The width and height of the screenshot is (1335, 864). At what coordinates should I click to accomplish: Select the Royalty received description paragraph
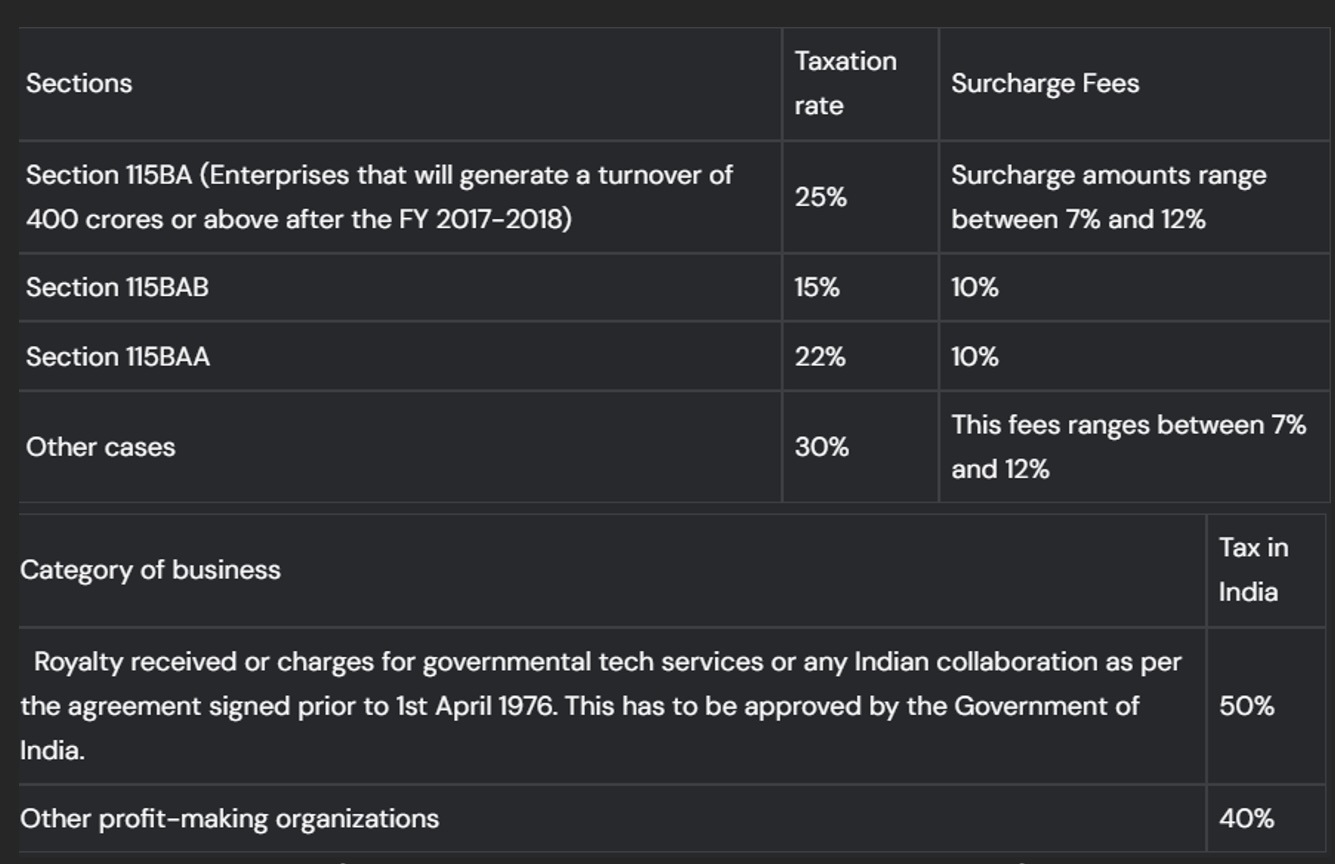[600, 706]
